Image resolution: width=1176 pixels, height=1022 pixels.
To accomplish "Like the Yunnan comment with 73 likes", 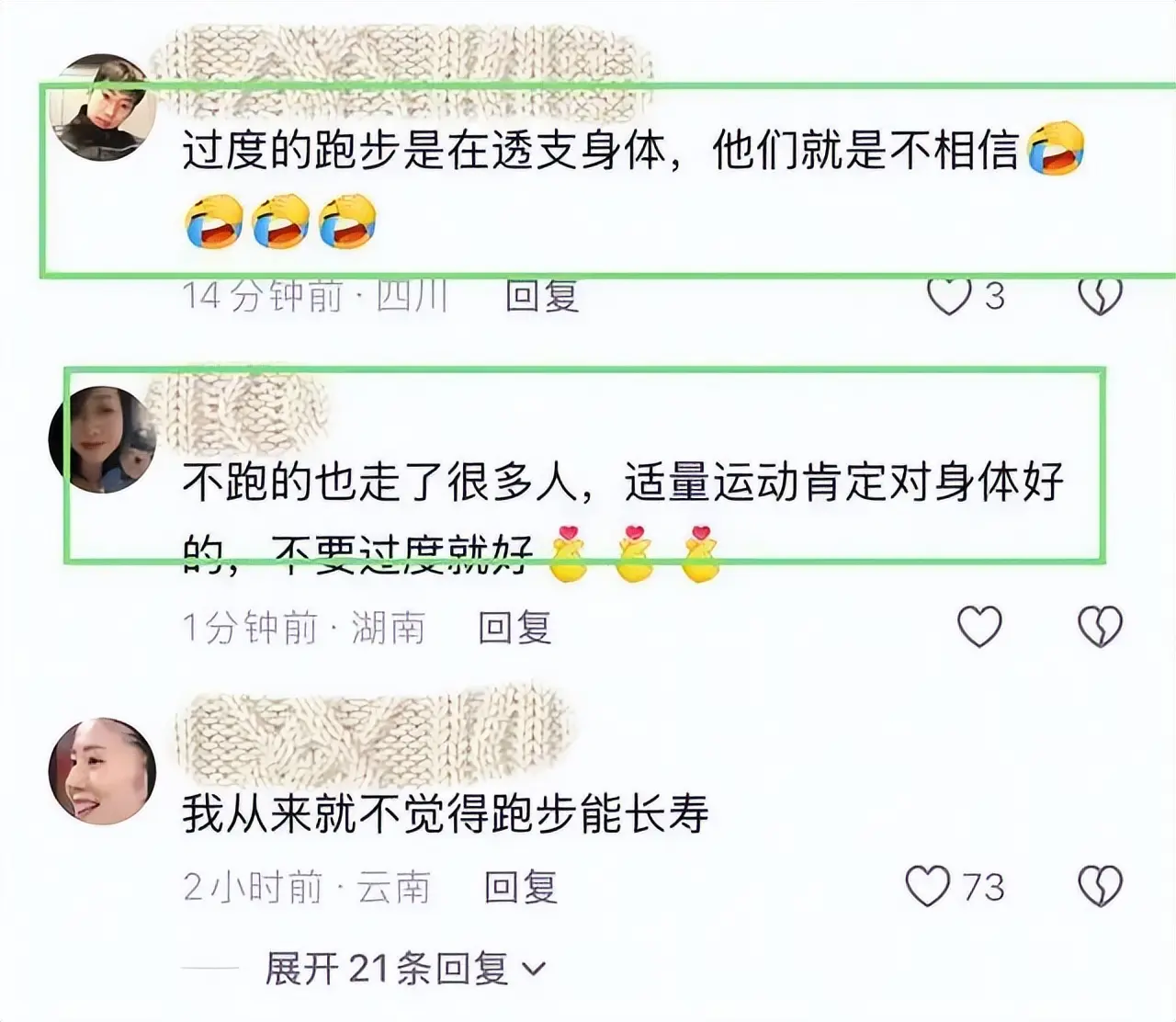I will (x=928, y=887).
